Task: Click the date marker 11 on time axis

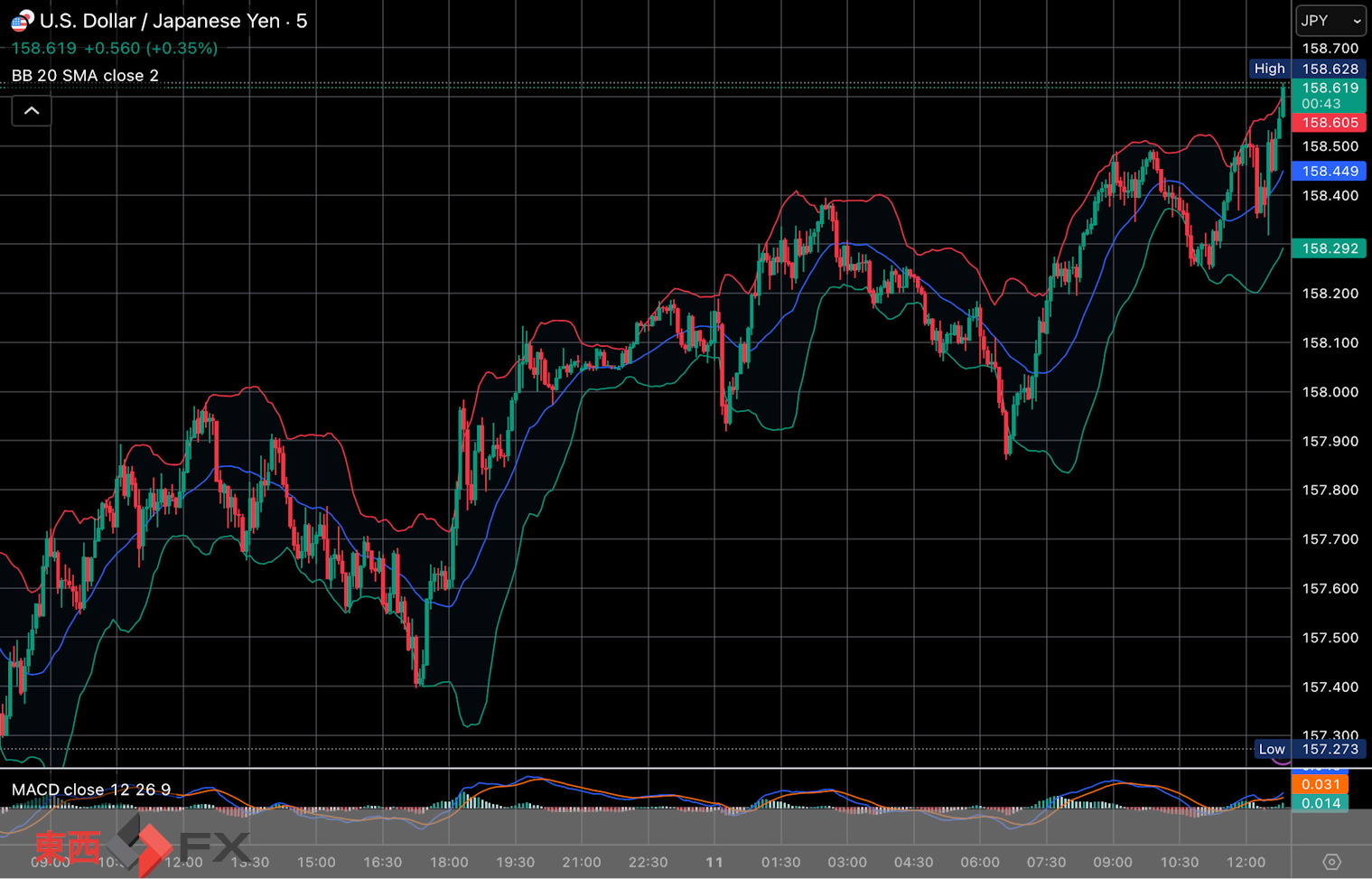Action: pyautogui.click(x=714, y=862)
